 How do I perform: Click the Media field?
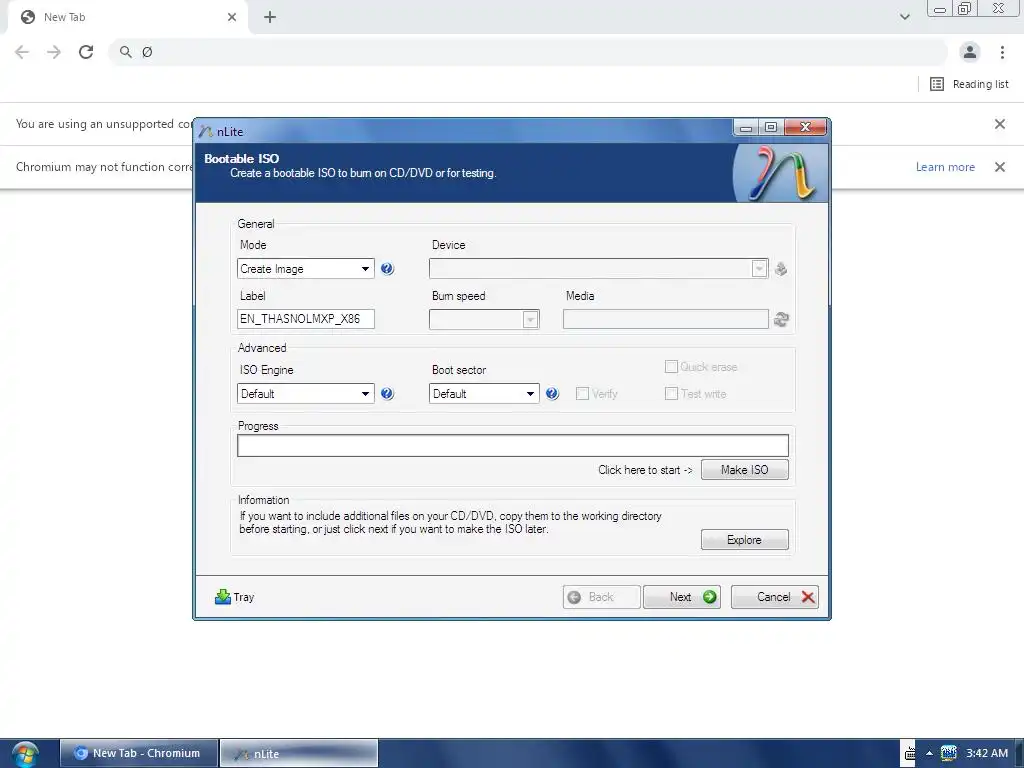coord(665,319)
